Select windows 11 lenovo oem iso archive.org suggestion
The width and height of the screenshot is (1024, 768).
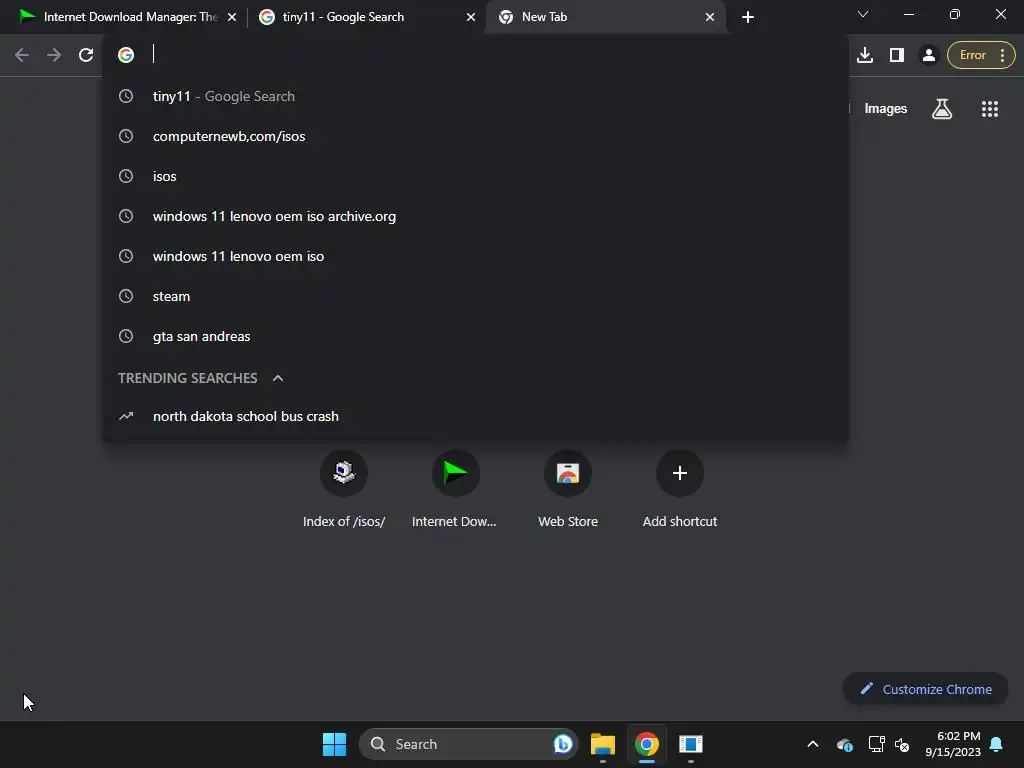(x=475, y=216)
